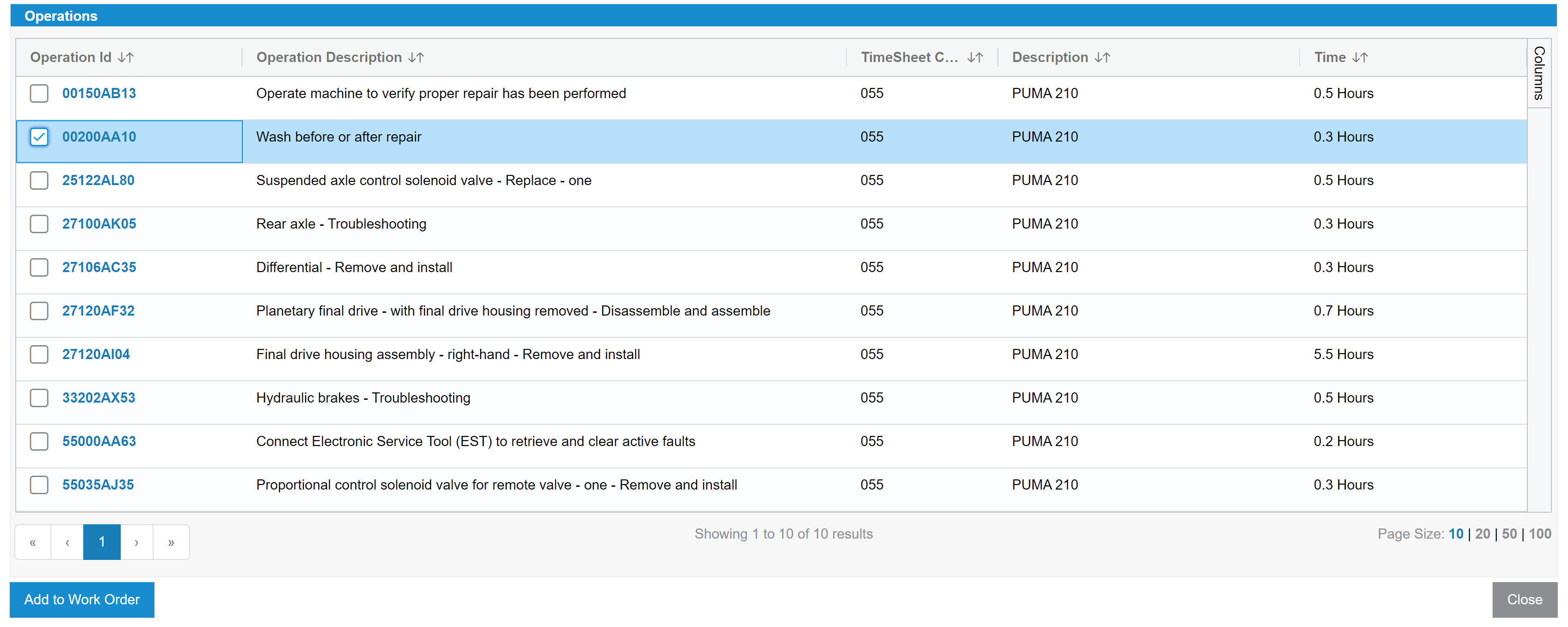The height and width of the screenshot is (627, 1568).
Task: Sort by Operation Id arrows icon
Action: tap(125, 57)
